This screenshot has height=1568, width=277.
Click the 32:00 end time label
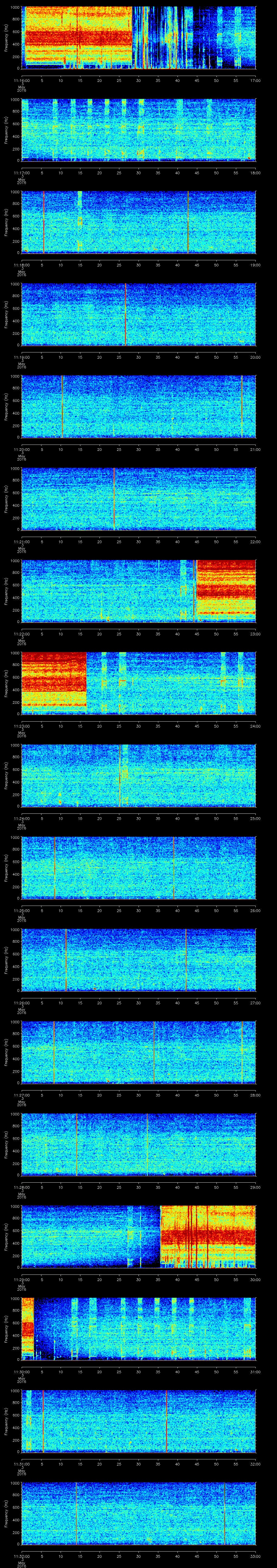(255, 1464)
